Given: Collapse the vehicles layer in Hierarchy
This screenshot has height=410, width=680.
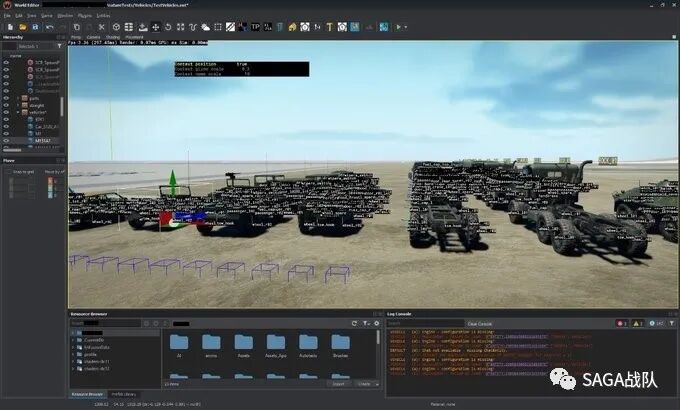Looking at the screenshot, I should click(18, 112).
